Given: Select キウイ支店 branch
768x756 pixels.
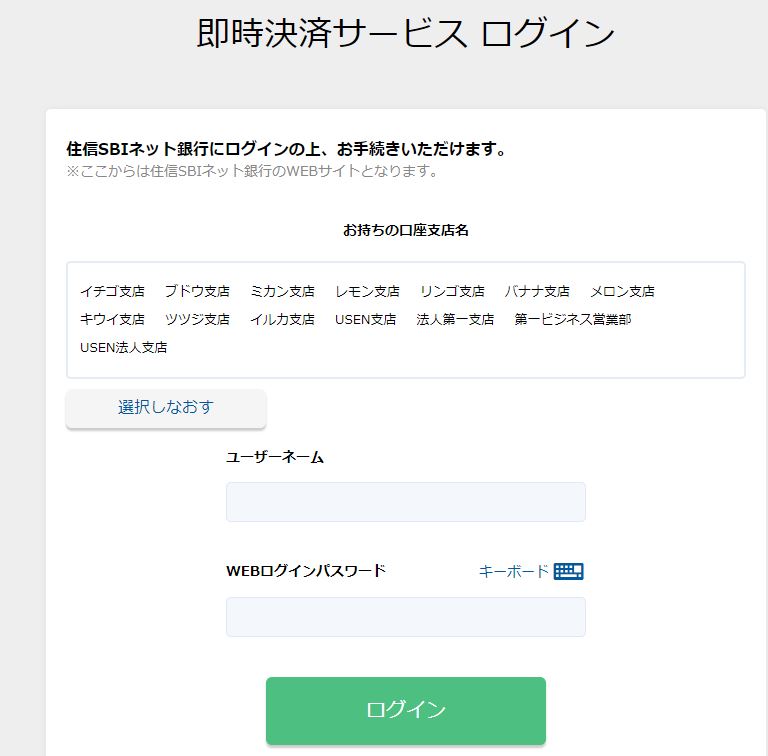Looking at the screenshot, I should coord(112,319).
